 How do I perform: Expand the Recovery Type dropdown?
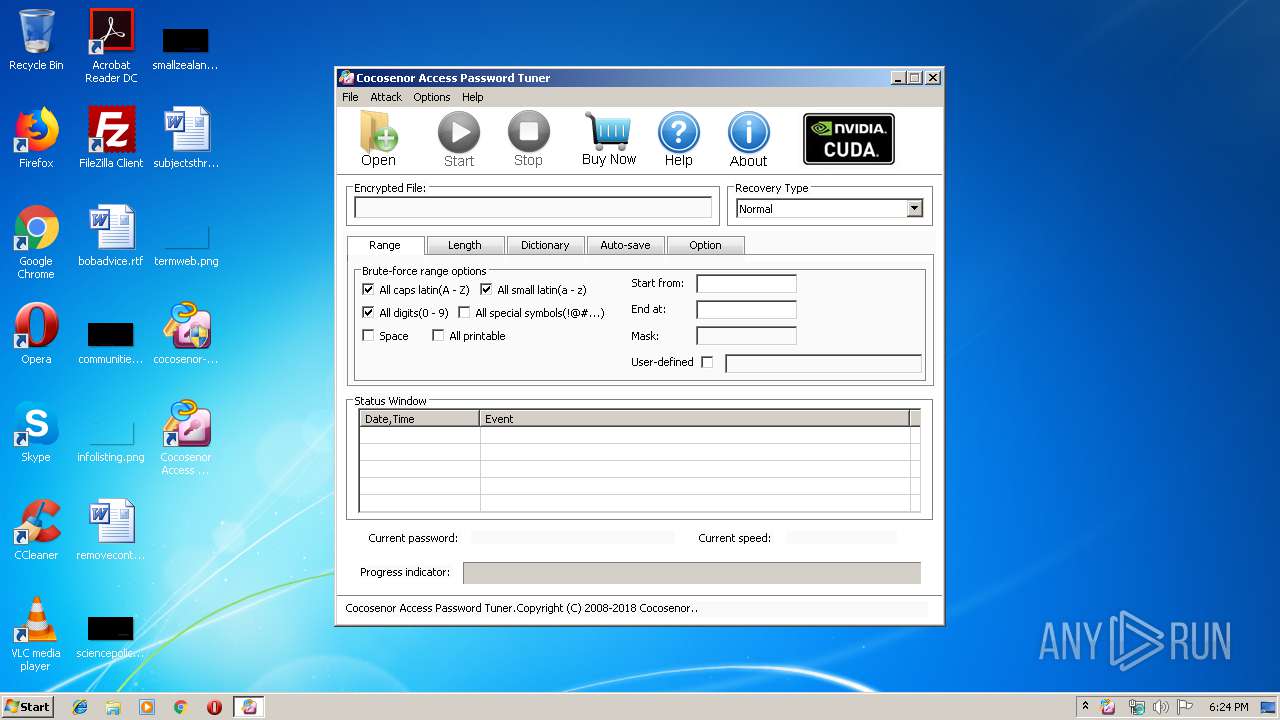914,209
